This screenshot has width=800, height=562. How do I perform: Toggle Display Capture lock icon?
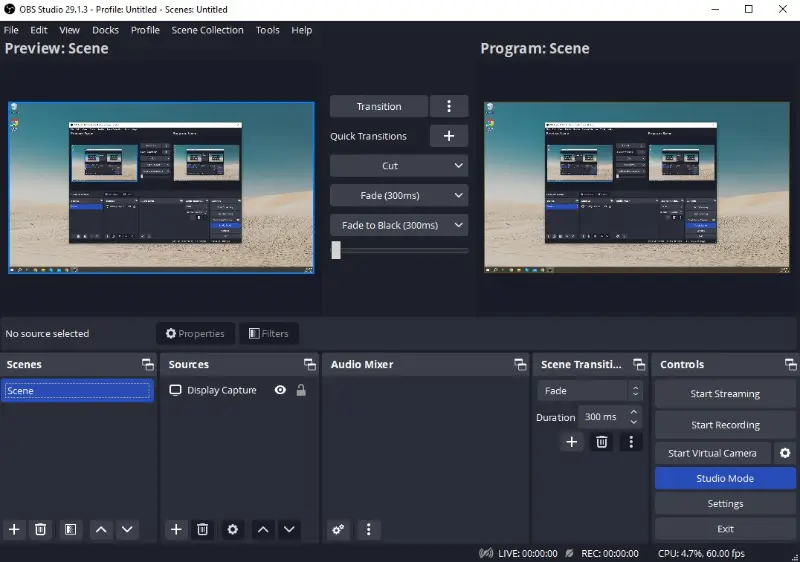point(301,390)
